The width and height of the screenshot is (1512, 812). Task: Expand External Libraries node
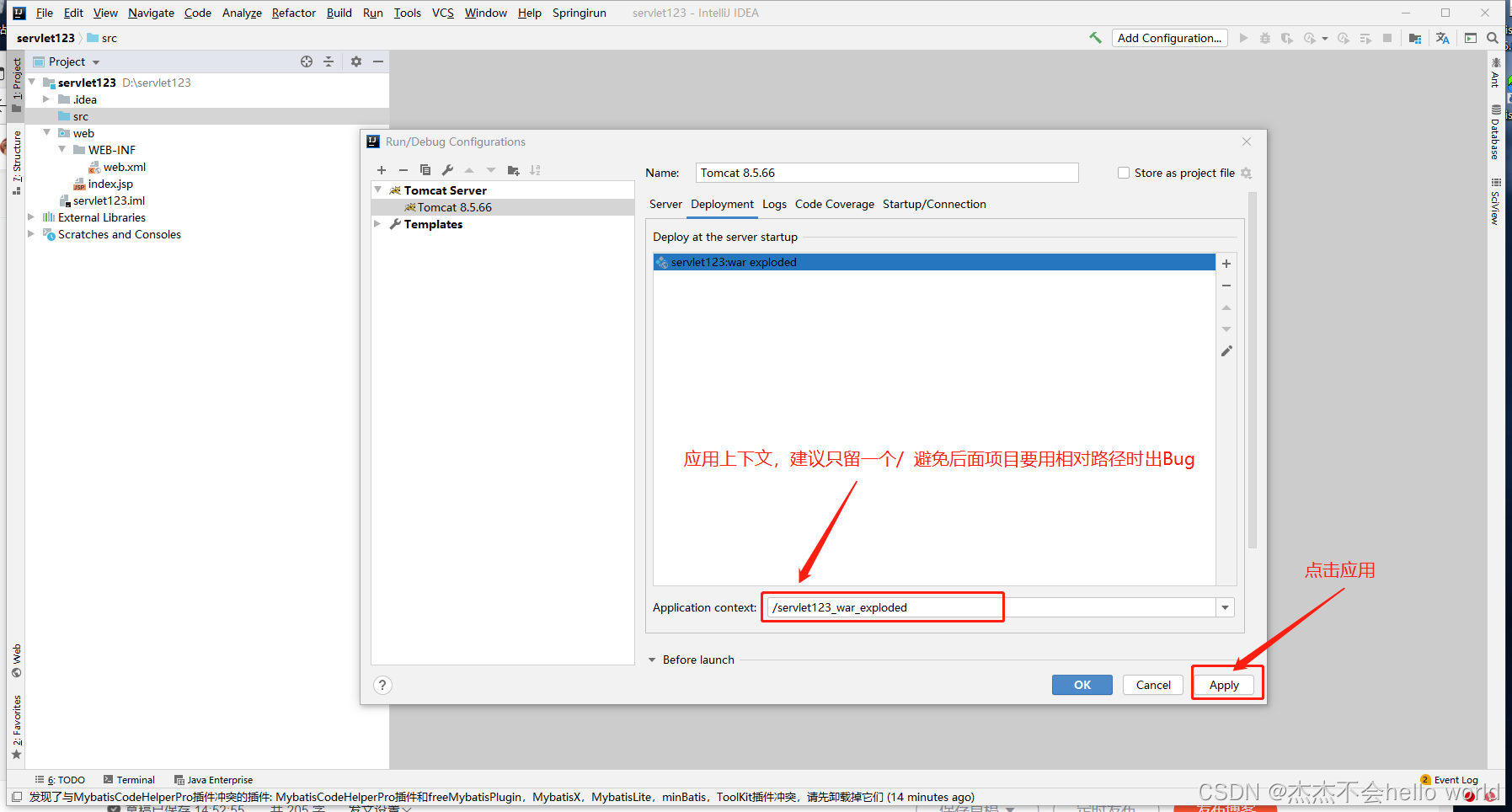click(31, 217)
